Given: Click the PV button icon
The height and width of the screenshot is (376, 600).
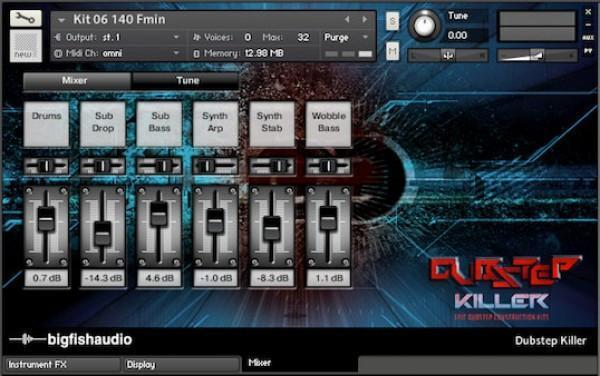Looking at the screenshot, I should pyautogui.click(x=588, y=51).
